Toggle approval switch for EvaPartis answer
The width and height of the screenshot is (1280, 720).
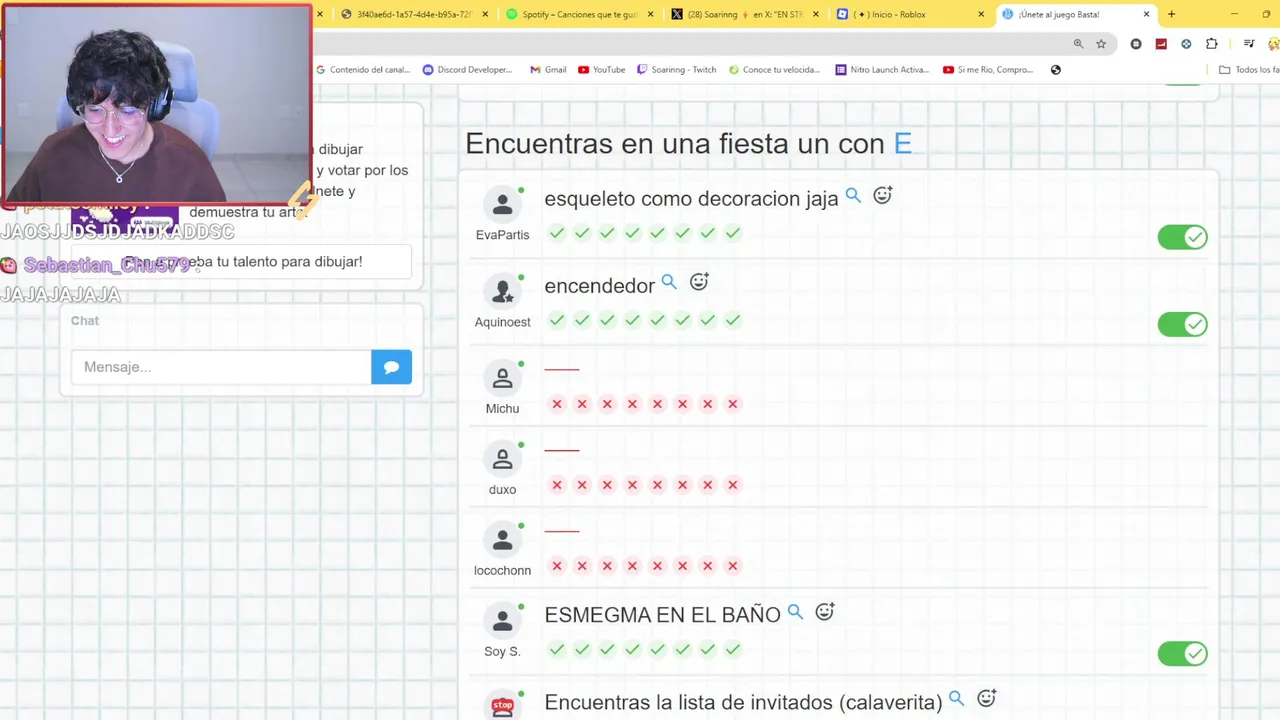point(1183,237)
